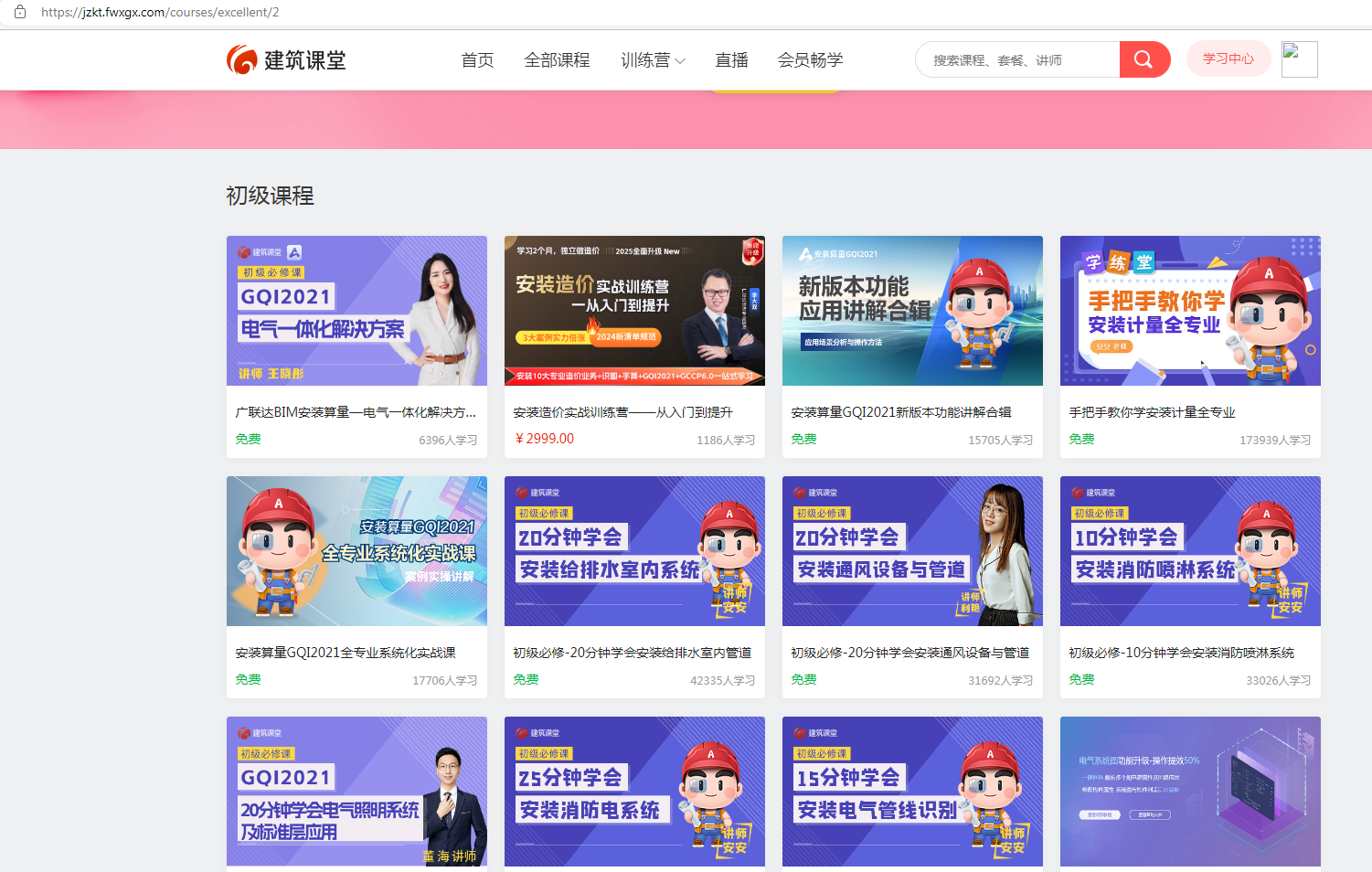Expand the 训练营 dropdown menu

pos(653,60)
